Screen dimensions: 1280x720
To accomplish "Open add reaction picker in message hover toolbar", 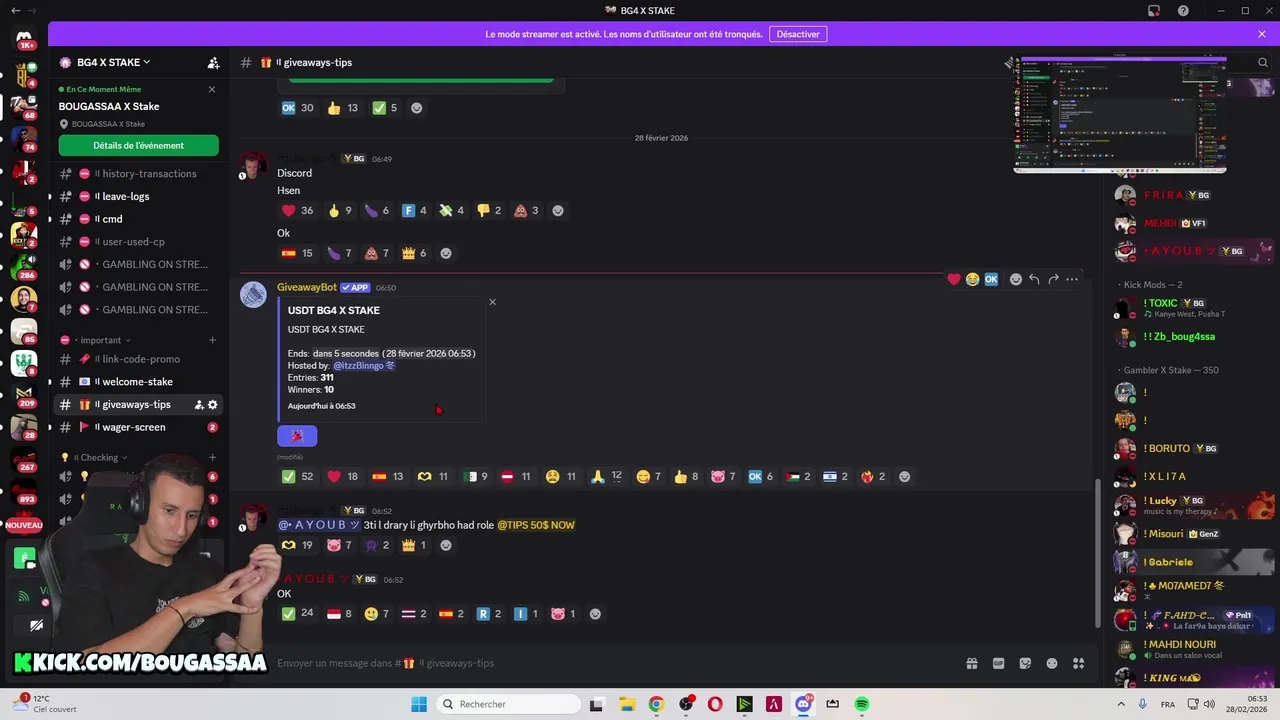I will (x=1016, y=279).
